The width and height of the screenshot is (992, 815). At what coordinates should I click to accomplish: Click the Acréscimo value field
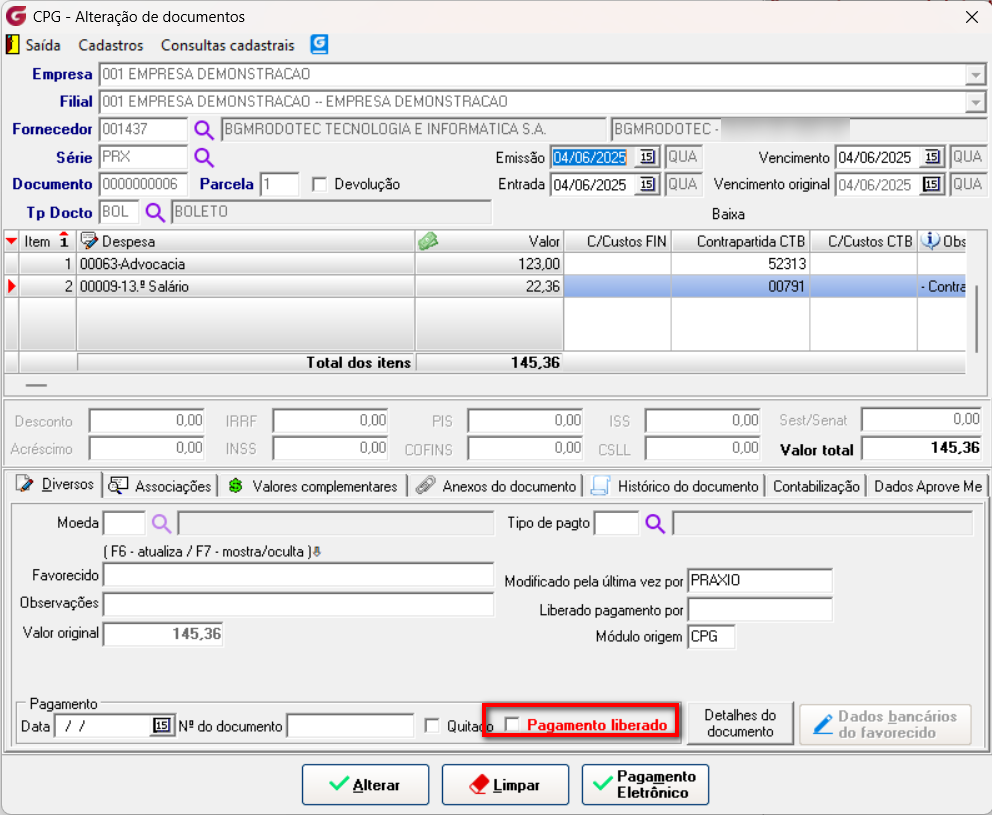pyautogui.click(x=147, y=449)
